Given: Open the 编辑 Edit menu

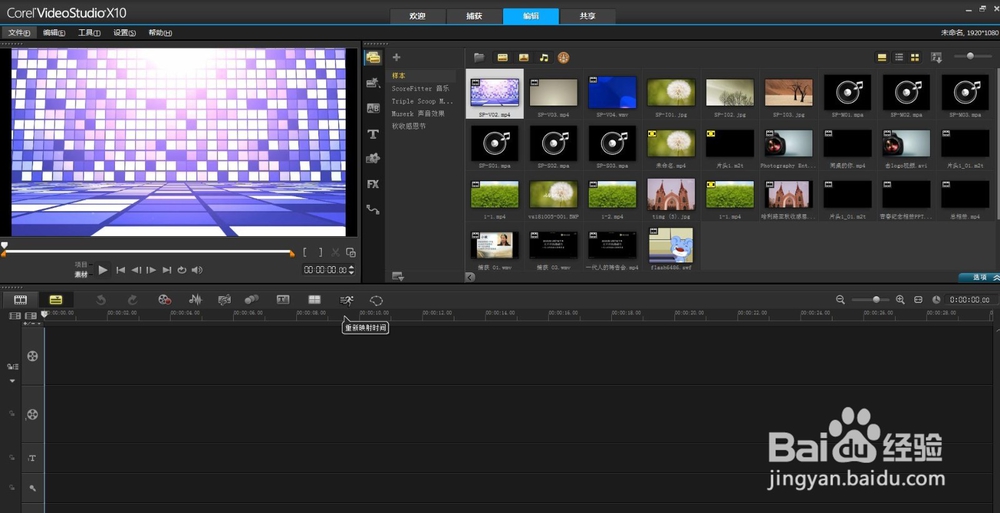Looking at the screenshot, I should pos(54,33).
